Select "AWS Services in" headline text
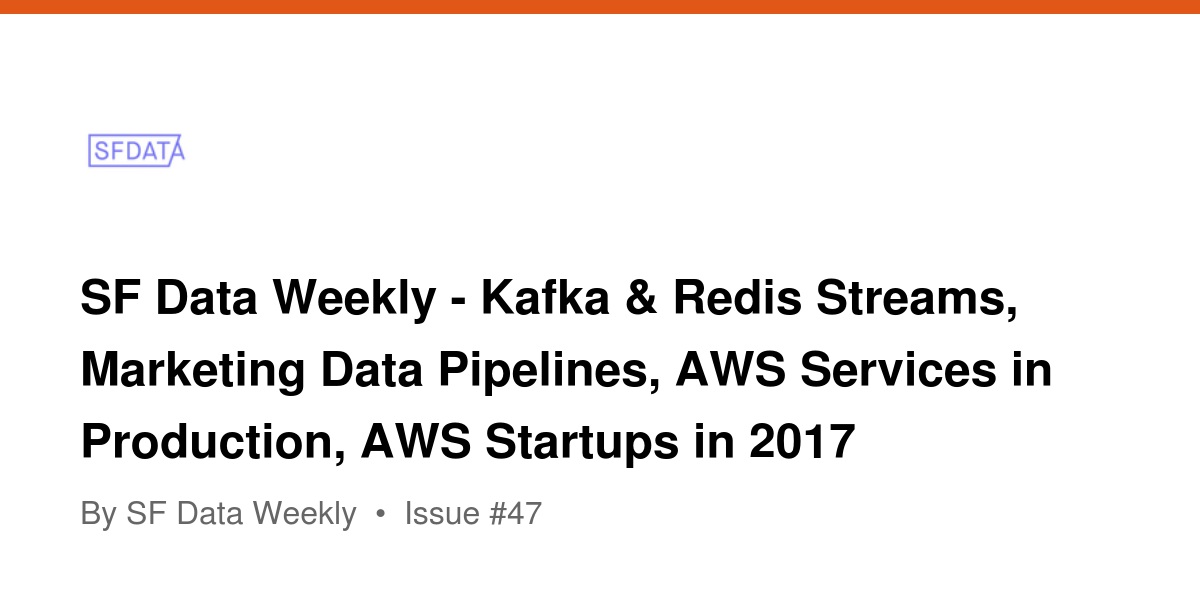This screenshot has width=1200, height=600. 865,370
